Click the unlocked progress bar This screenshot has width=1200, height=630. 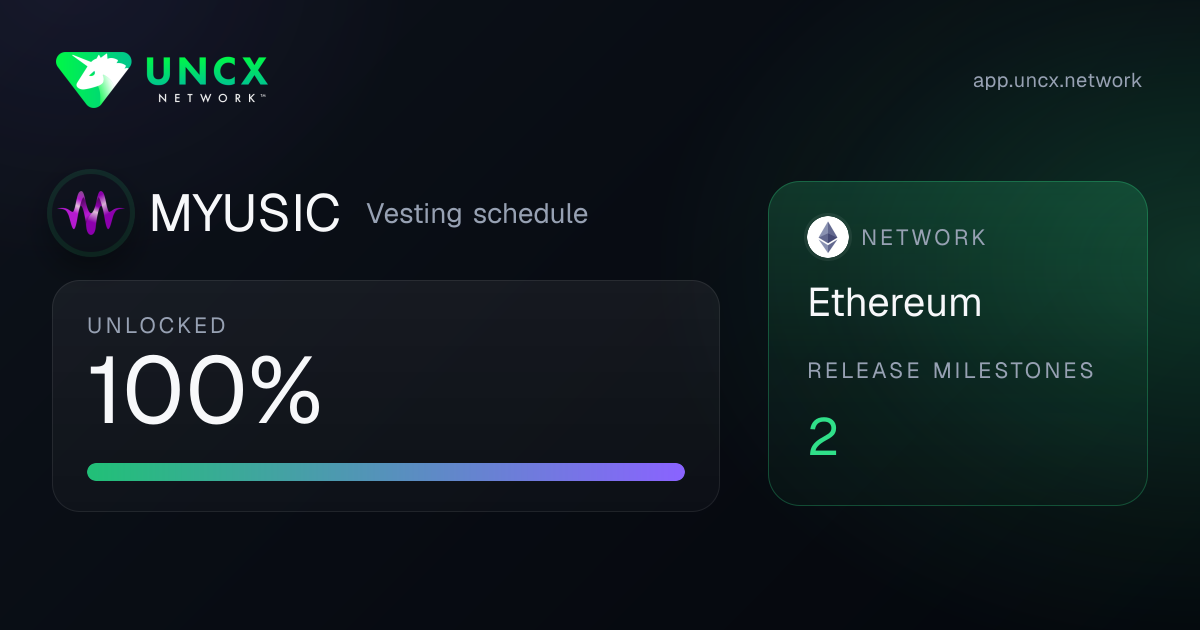[x=386, y=472]
